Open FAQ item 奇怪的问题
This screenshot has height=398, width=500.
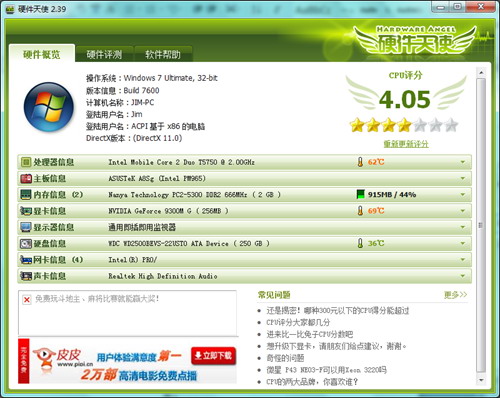click(285, 358)
